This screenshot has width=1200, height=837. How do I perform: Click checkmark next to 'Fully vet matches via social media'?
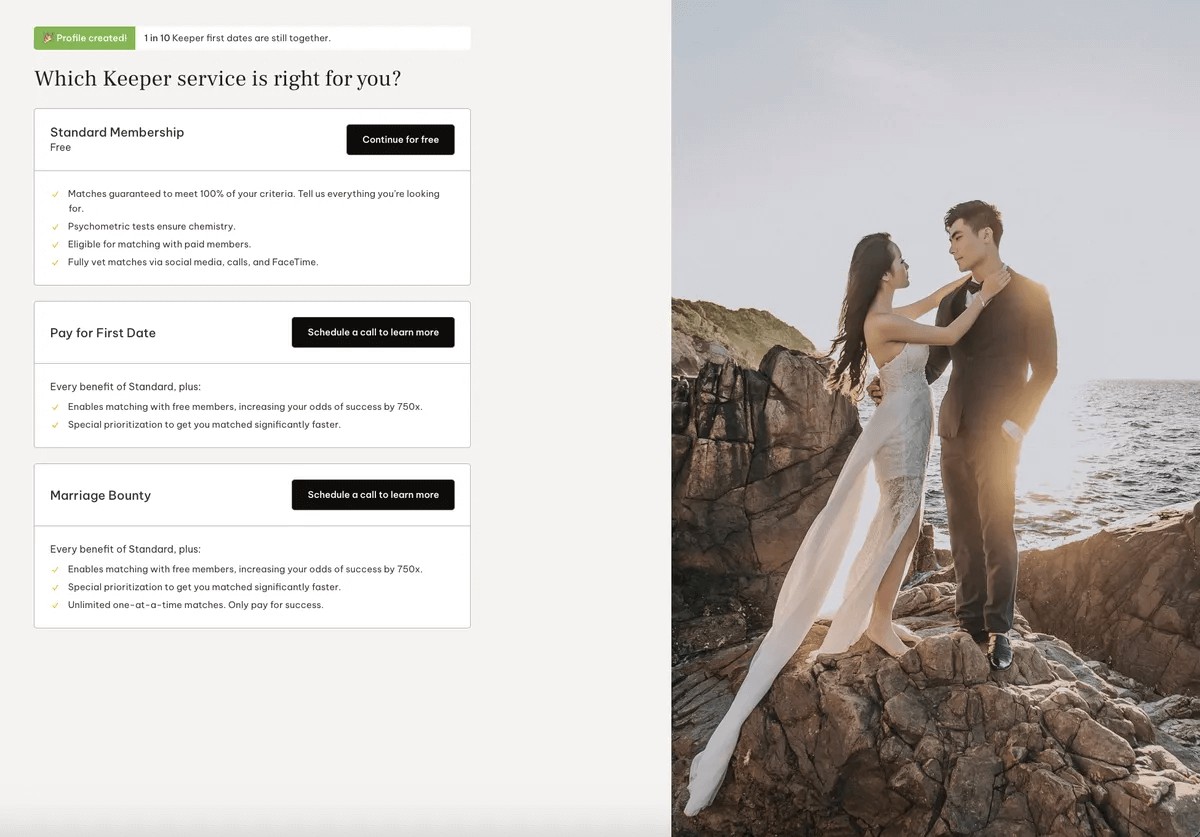[56, 263]
